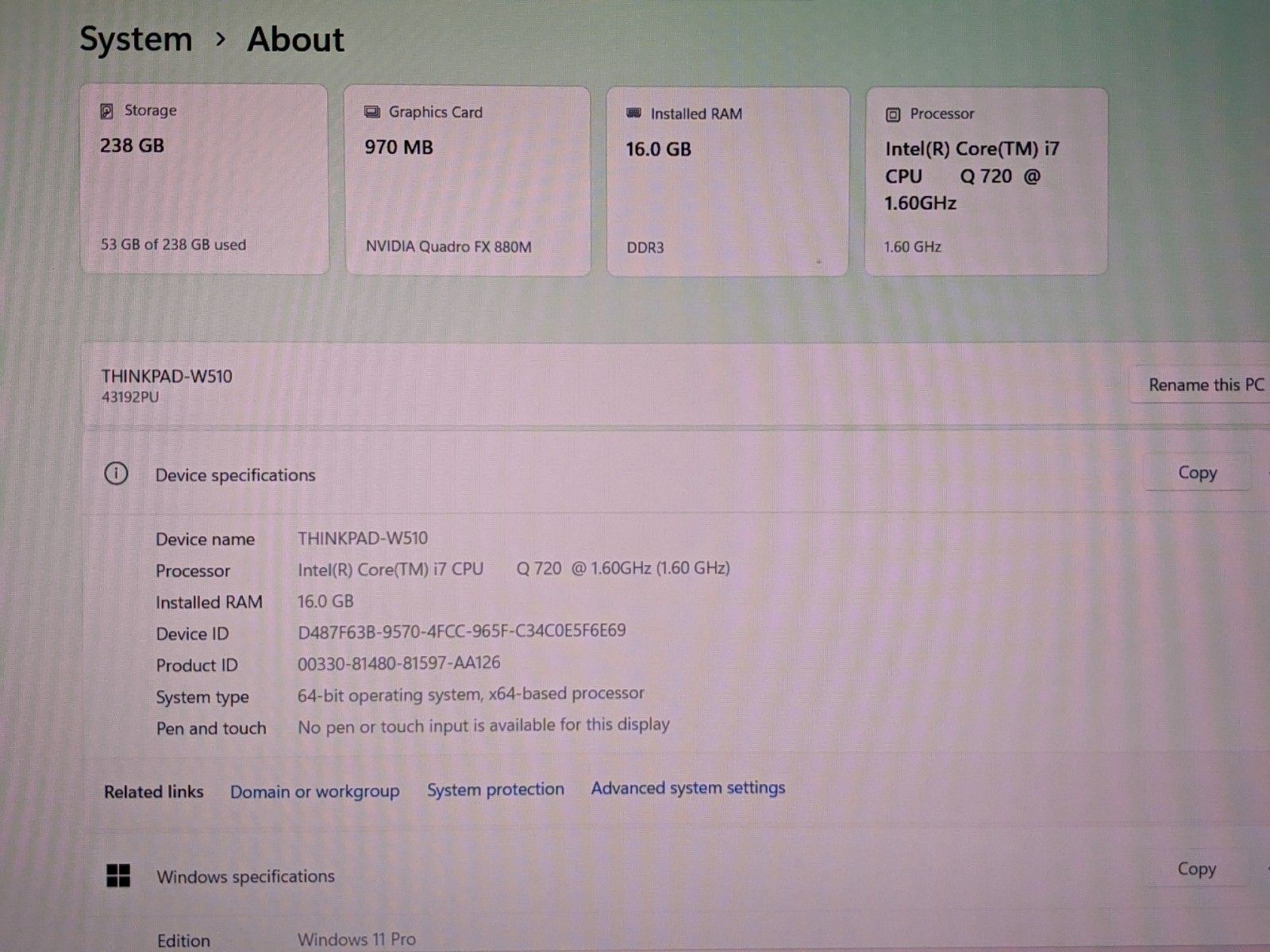Select the PC name heading THINKPAD-W510

pos(167,376)
